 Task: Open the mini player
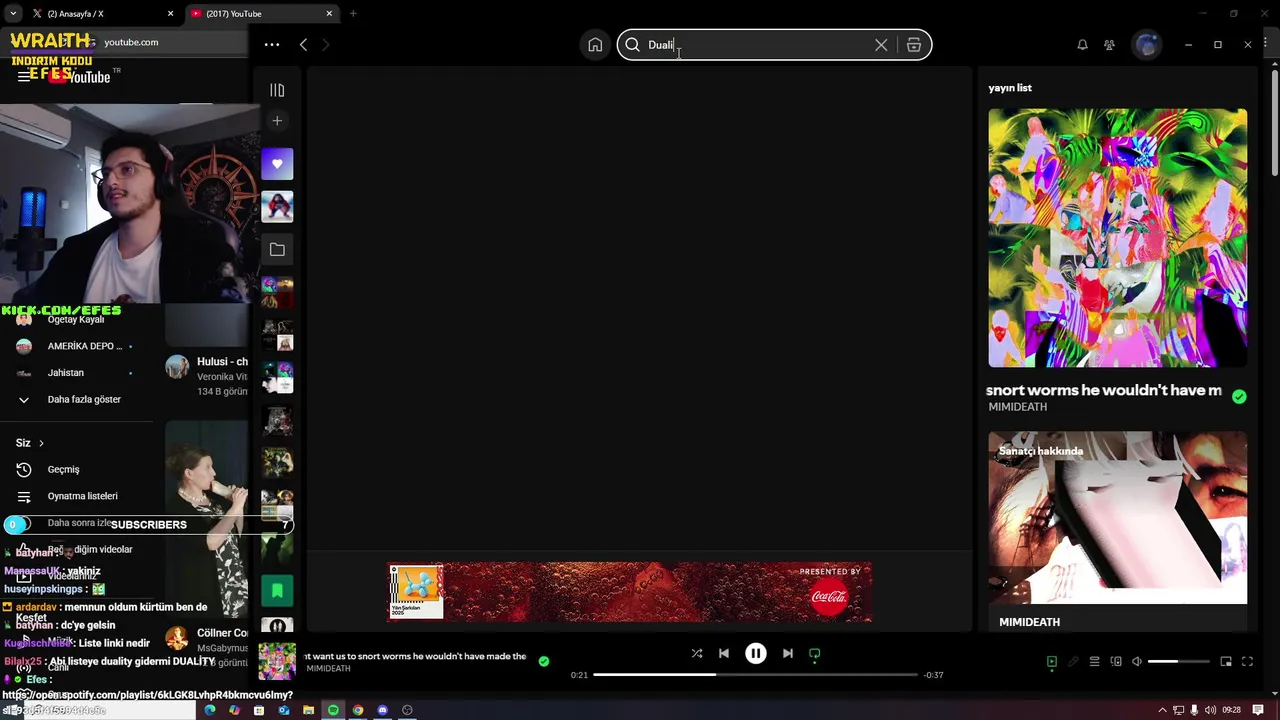click(1226, 662)
